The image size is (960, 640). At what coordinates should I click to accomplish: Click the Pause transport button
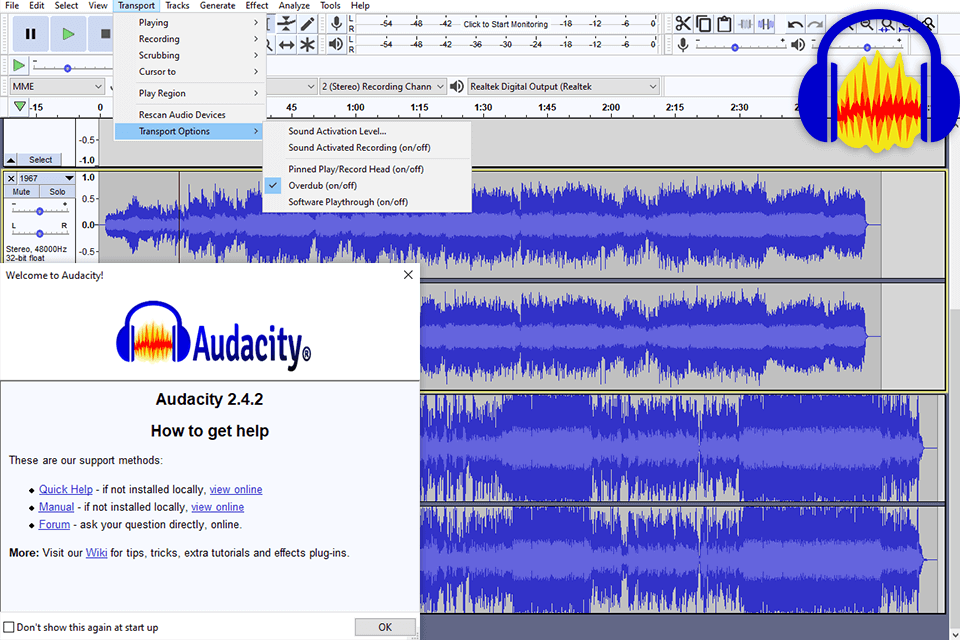click(x=30, y=34)
